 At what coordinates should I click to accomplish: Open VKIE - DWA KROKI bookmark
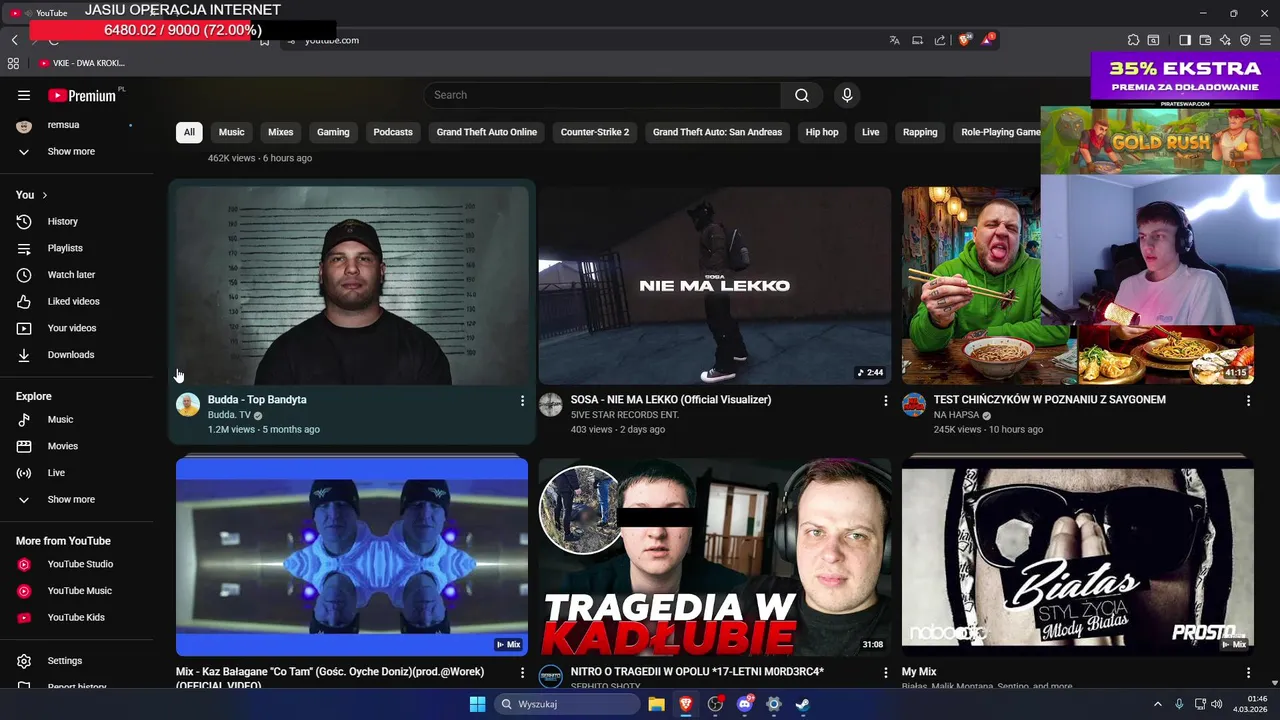(82, 63)
